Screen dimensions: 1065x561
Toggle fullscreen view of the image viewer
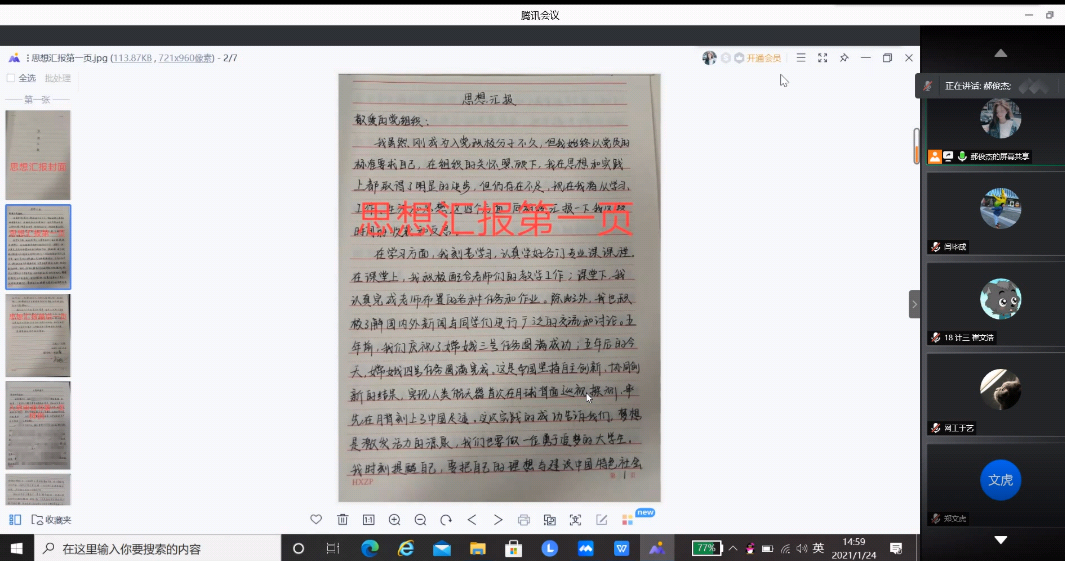click(x=822, y=58)
